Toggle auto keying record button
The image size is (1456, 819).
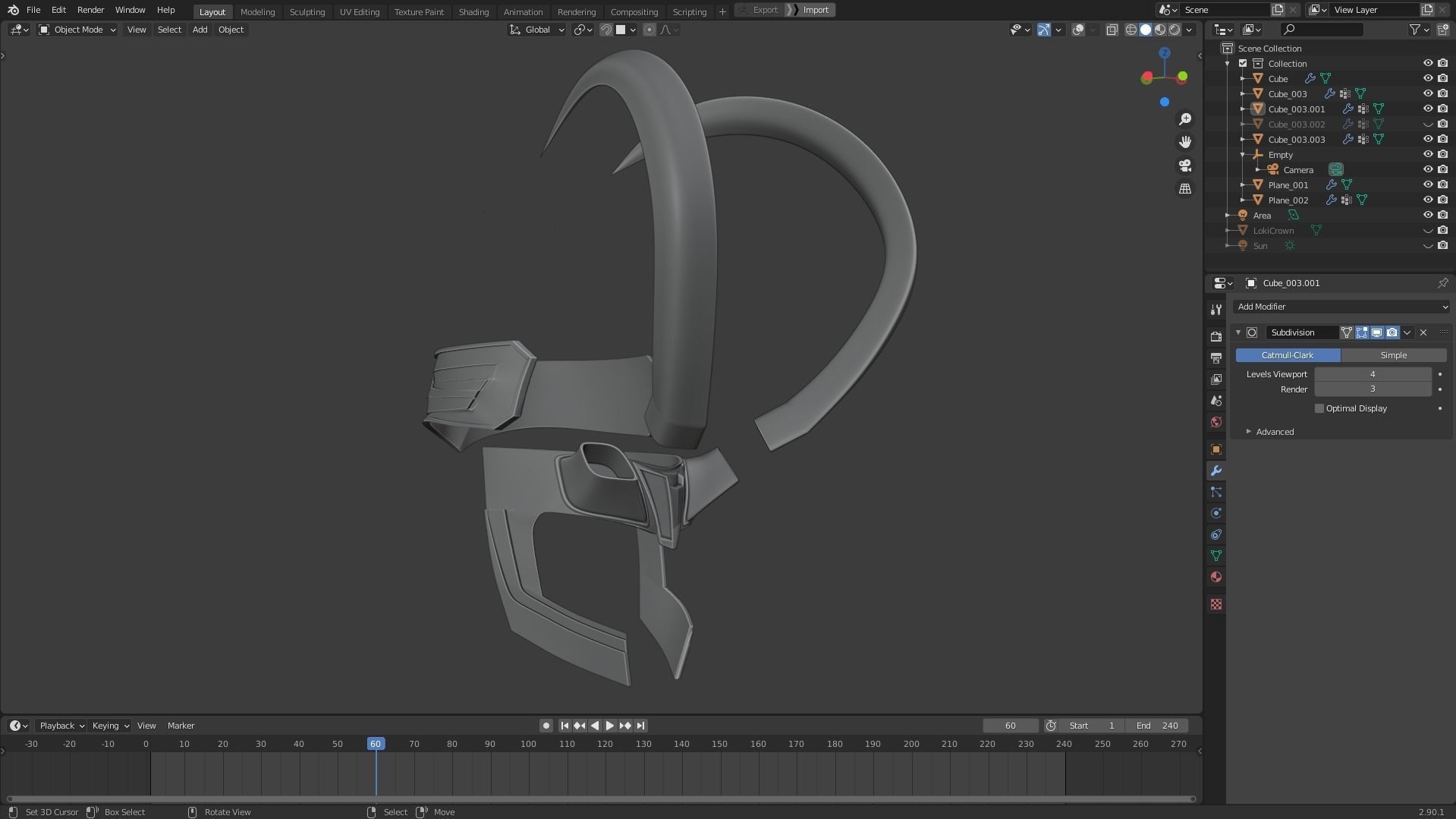point(546,726)
